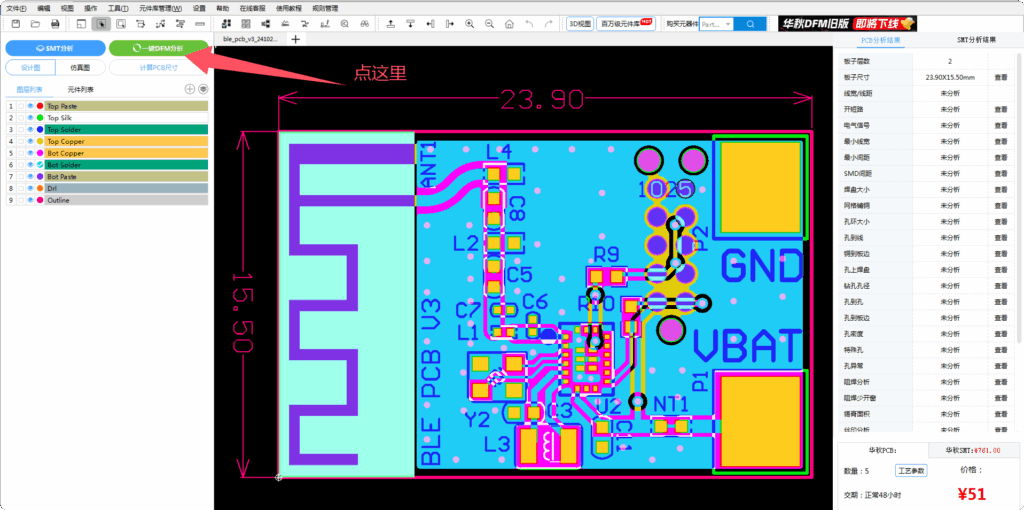Click the undo arrow icon
This screenshot has width=1024, height=510.
click(x=529, y=23)
